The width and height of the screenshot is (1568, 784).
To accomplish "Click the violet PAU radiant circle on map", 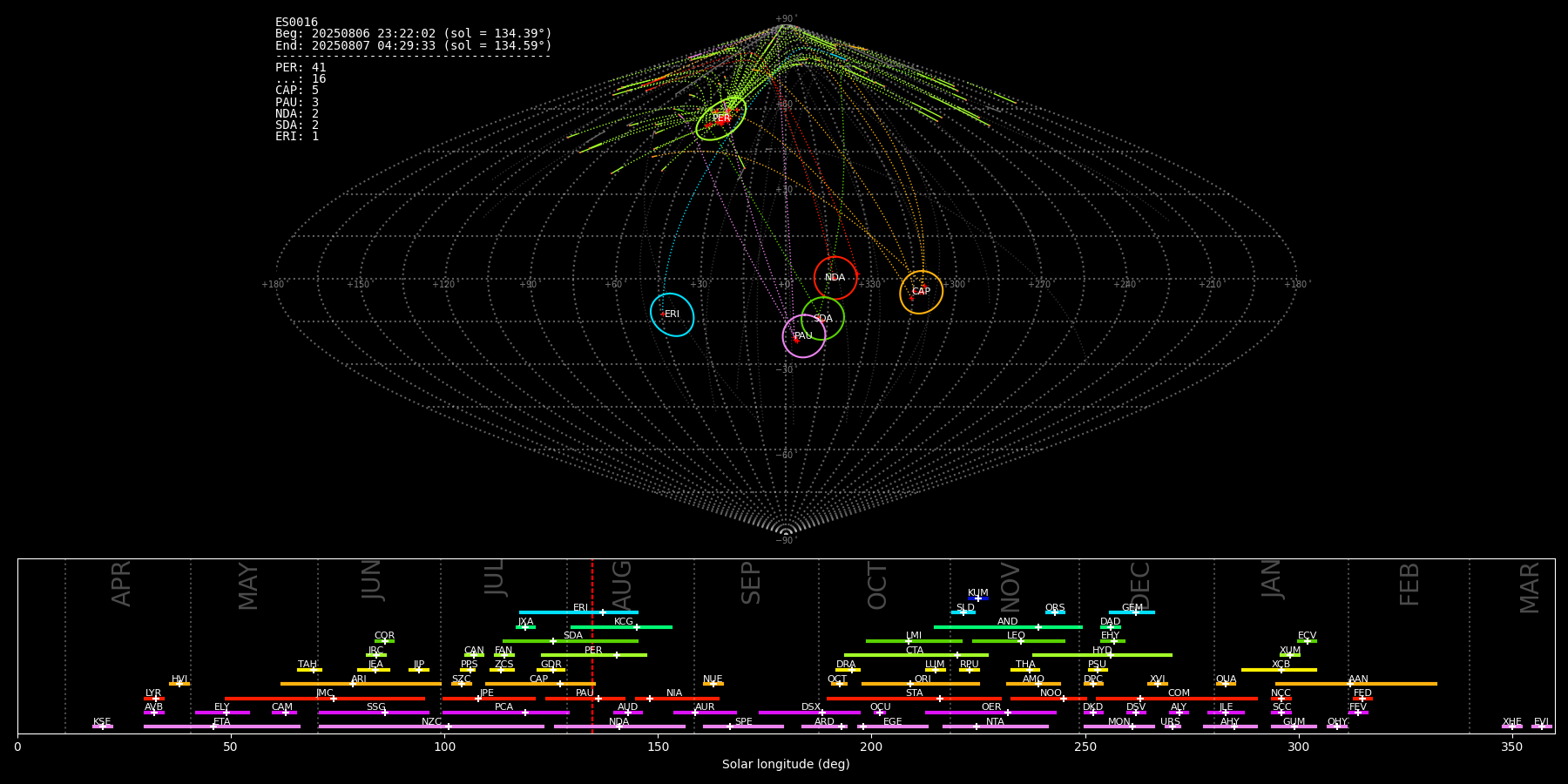I will pos(804,336).
